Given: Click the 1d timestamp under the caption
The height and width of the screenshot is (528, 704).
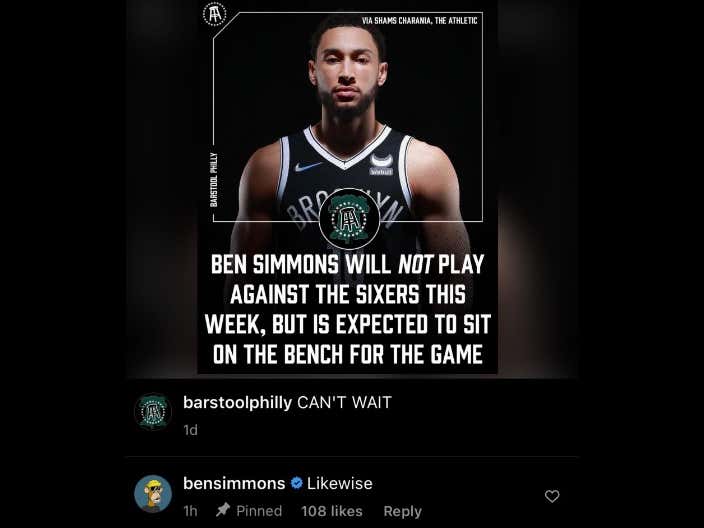Looking at the screenshot, I should [x=190, y=430].
